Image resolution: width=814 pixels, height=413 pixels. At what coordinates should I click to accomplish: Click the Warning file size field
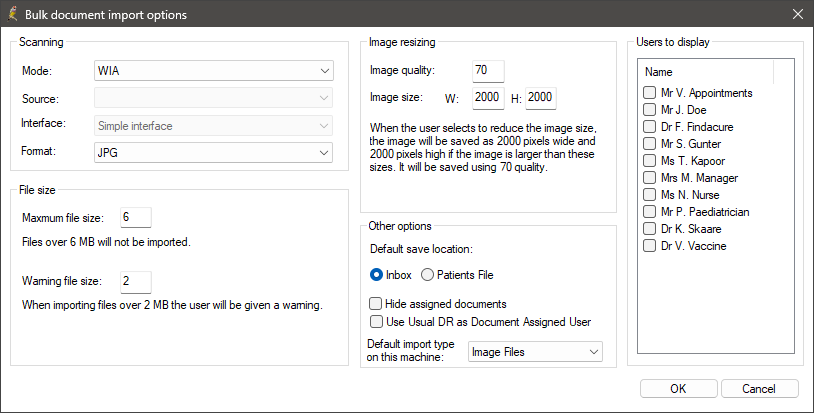click(x=135, y=281)
